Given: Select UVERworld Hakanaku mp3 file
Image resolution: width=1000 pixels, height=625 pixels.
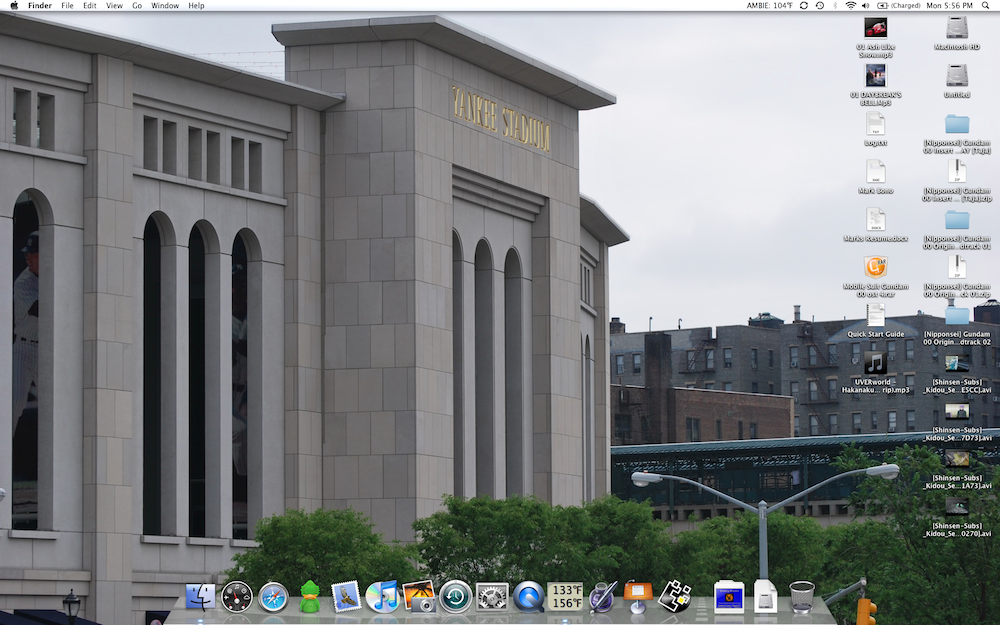Looking at the screenshot, I should [x=876, y=364].
